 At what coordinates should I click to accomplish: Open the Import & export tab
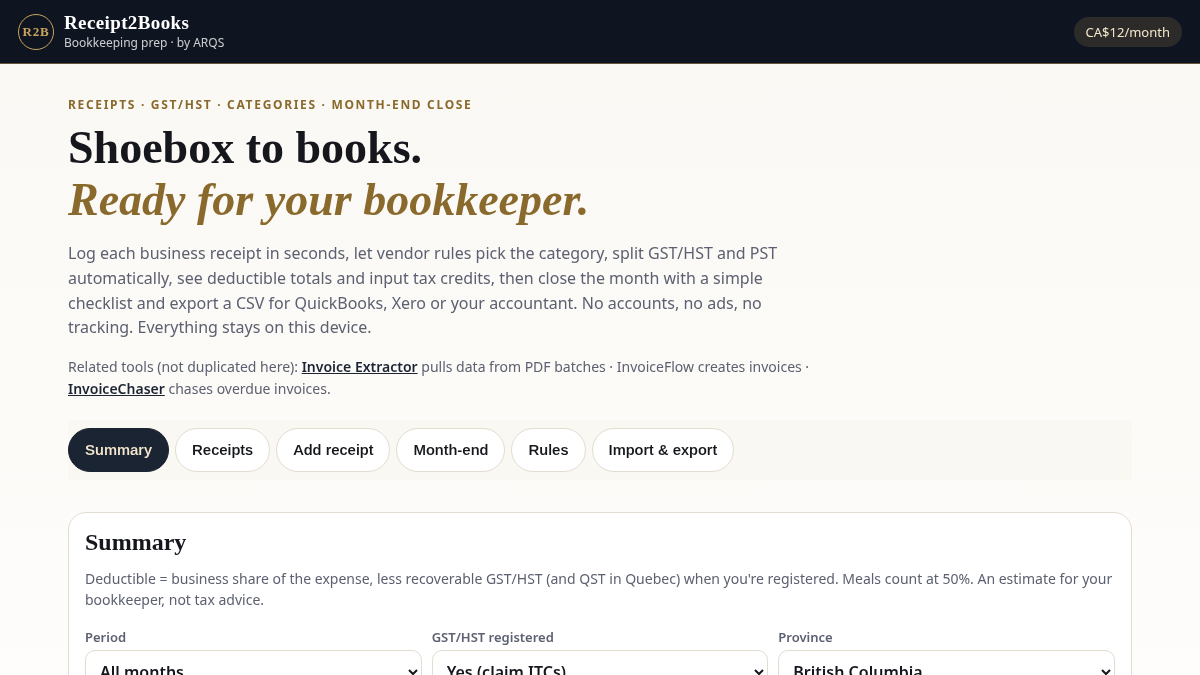pos(663,450)
